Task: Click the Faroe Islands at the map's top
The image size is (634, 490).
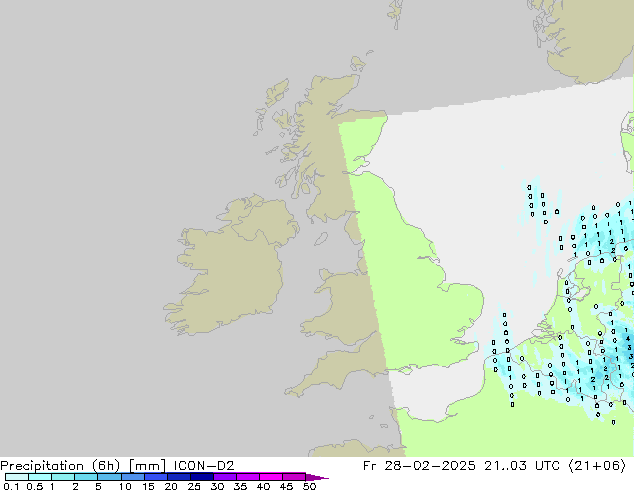Action: [398, 15]
